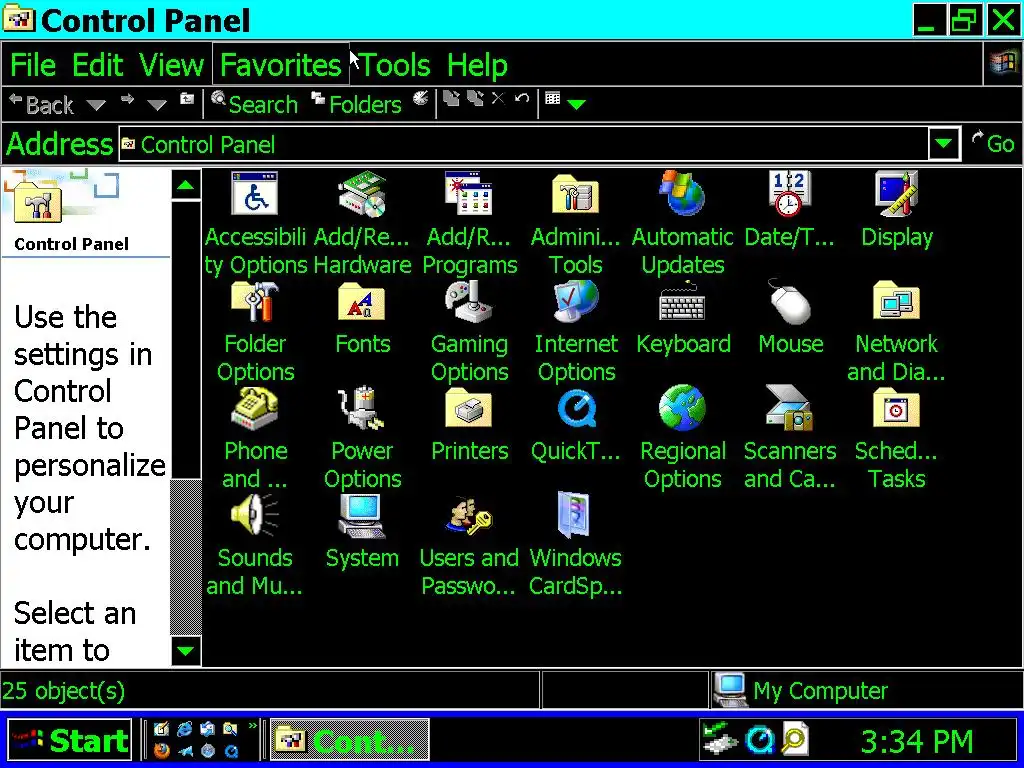Expand the Forward history dropdown arrow
This screenshot has height=768, width=1024.
coord(157,105)
